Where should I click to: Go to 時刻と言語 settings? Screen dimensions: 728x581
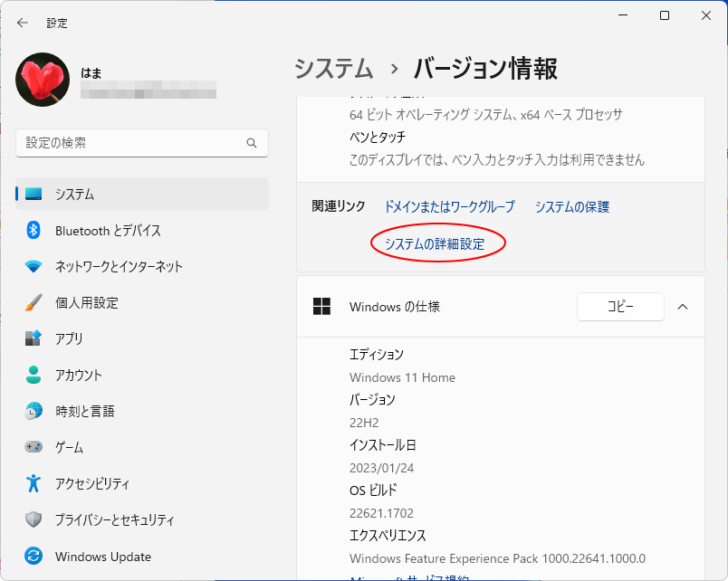pyautogui.click(x=142, y=411)
